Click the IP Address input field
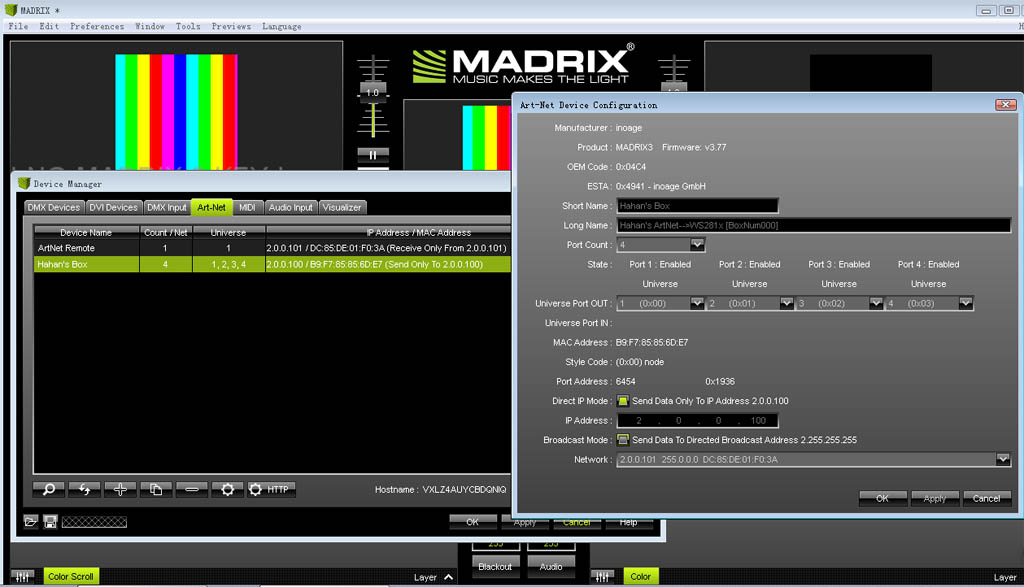This screenshot has width=1024, height=587. (x=697, y=420)
